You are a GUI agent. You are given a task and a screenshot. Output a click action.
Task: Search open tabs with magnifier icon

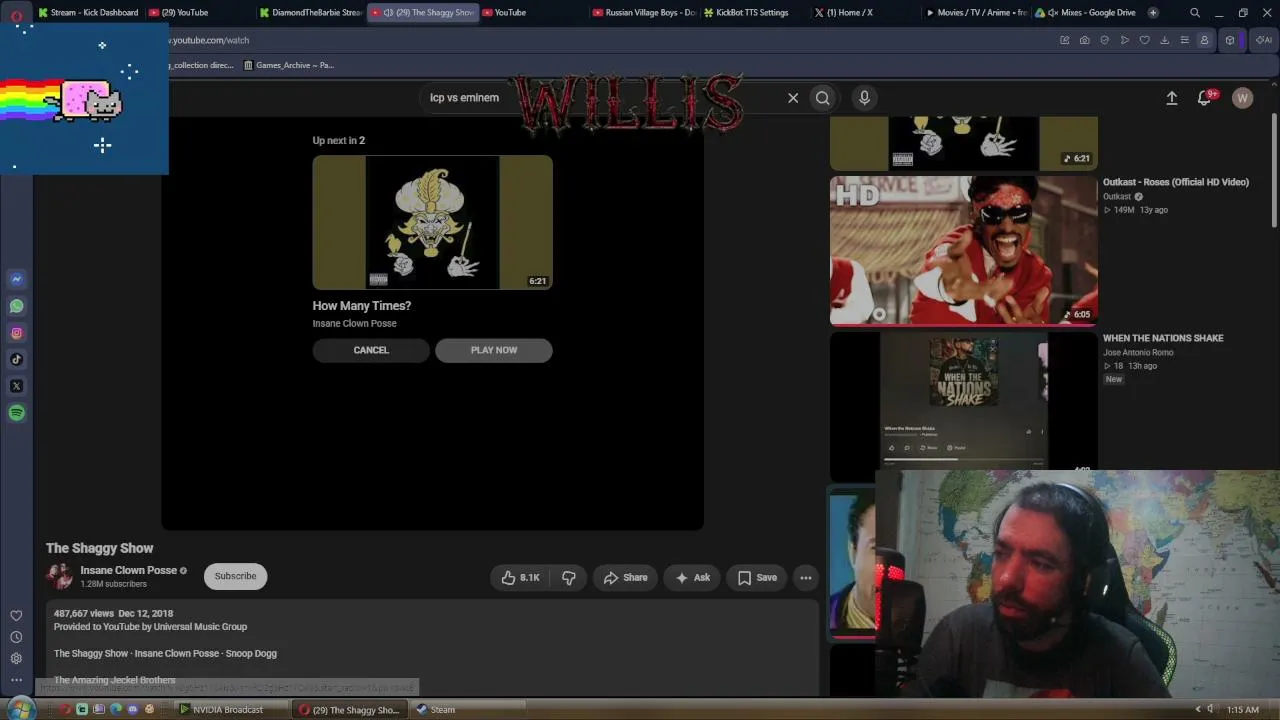[x=1195, y=13]
